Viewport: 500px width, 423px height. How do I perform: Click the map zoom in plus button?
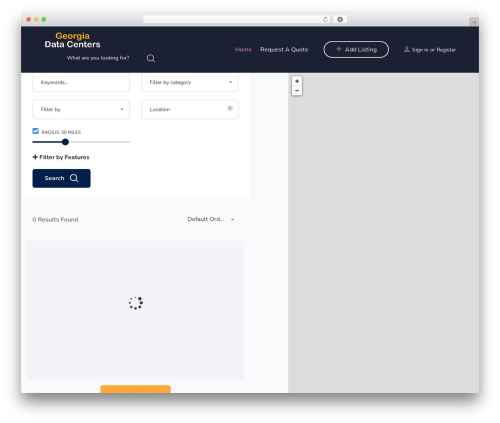(x=297, y=81)
